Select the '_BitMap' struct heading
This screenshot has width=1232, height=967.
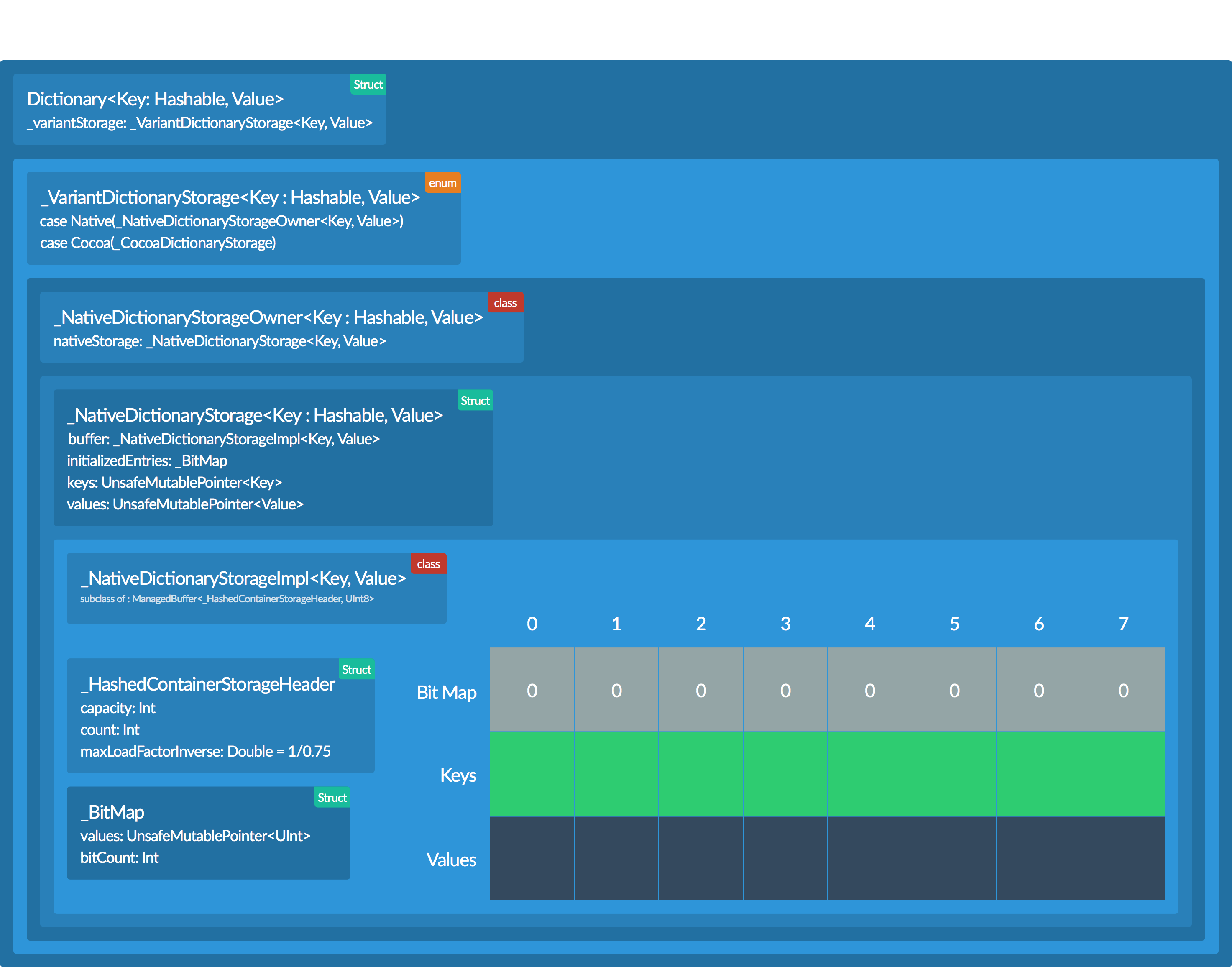(112, 812)
